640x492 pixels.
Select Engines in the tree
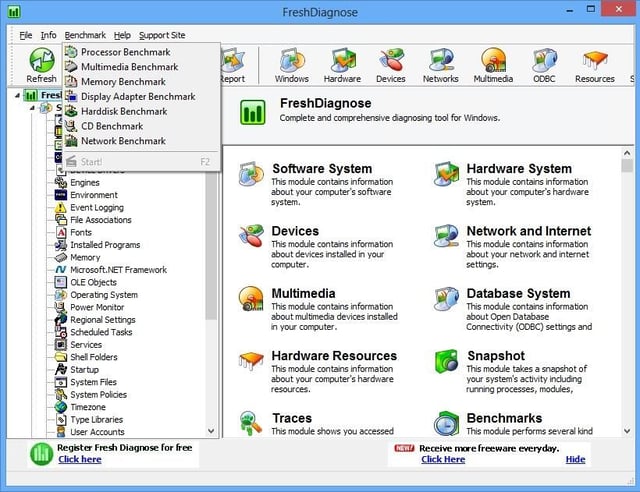85,183
